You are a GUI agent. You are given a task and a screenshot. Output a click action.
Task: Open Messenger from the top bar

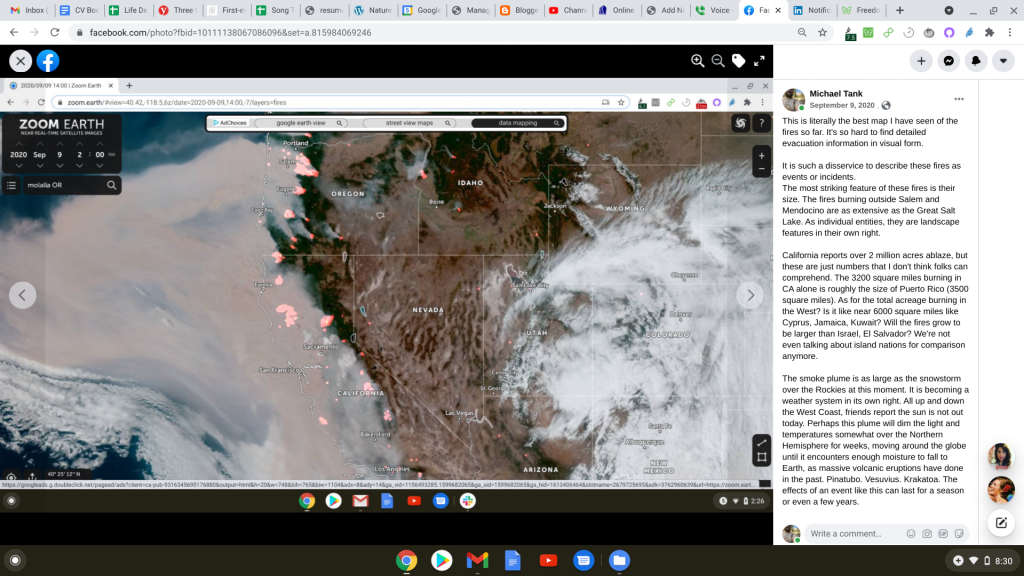(948, 61)
